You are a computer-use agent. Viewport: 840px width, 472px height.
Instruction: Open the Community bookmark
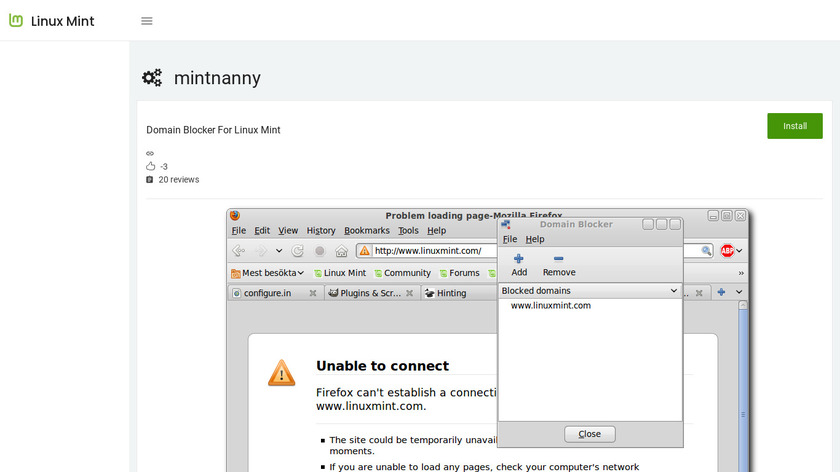point(402,273)
